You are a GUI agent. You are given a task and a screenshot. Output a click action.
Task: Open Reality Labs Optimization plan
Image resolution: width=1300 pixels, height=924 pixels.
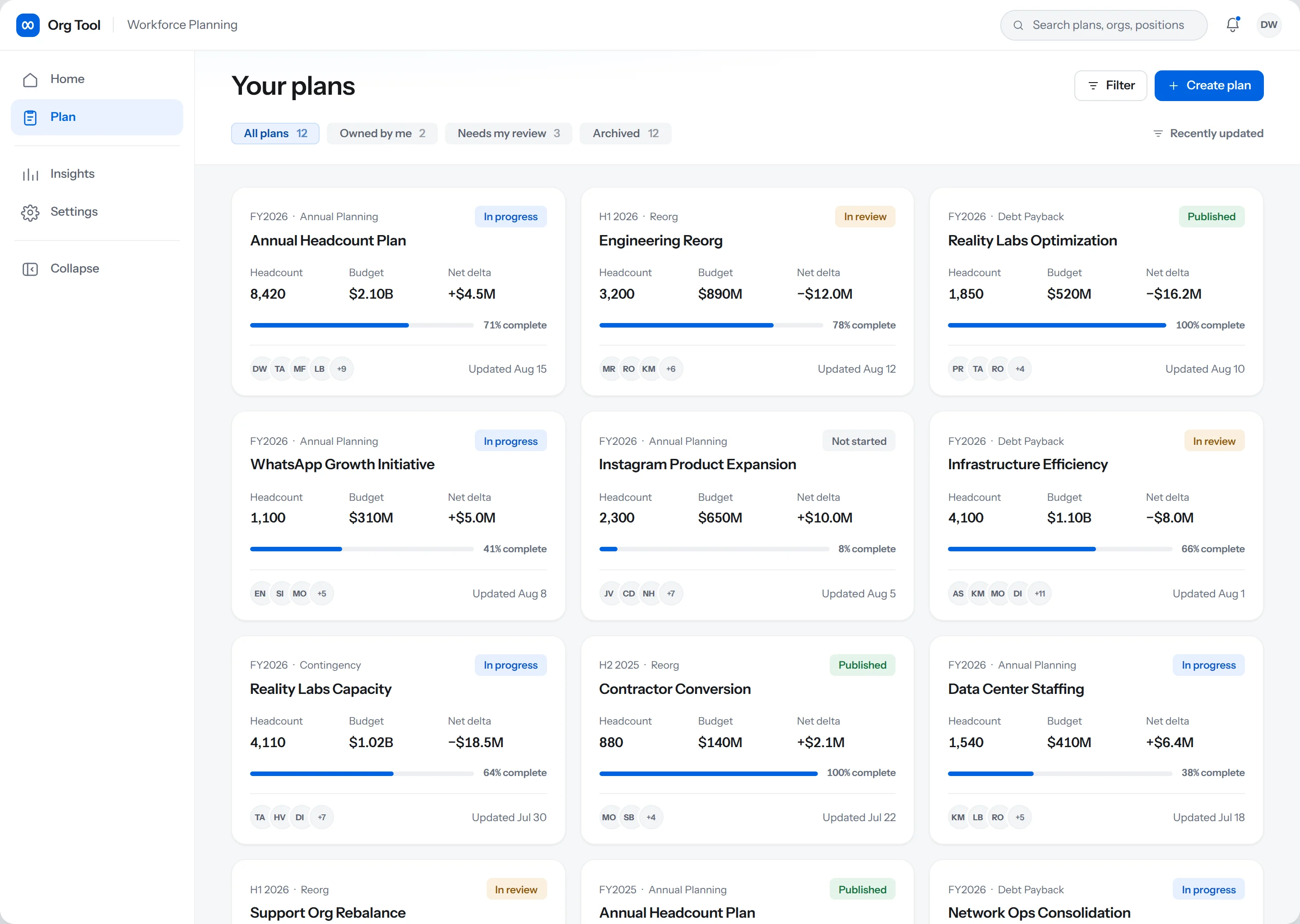coord(1032,240)
